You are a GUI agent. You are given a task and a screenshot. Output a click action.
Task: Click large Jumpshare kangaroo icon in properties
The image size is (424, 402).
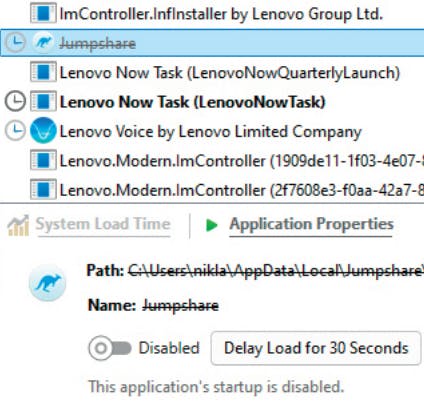[47, 283]
